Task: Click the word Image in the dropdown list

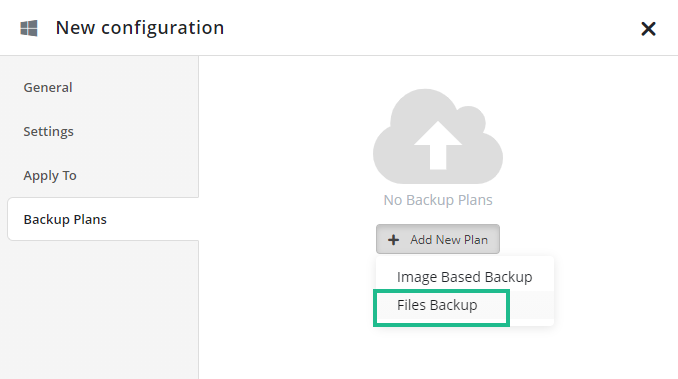Action: coord(417,277)
